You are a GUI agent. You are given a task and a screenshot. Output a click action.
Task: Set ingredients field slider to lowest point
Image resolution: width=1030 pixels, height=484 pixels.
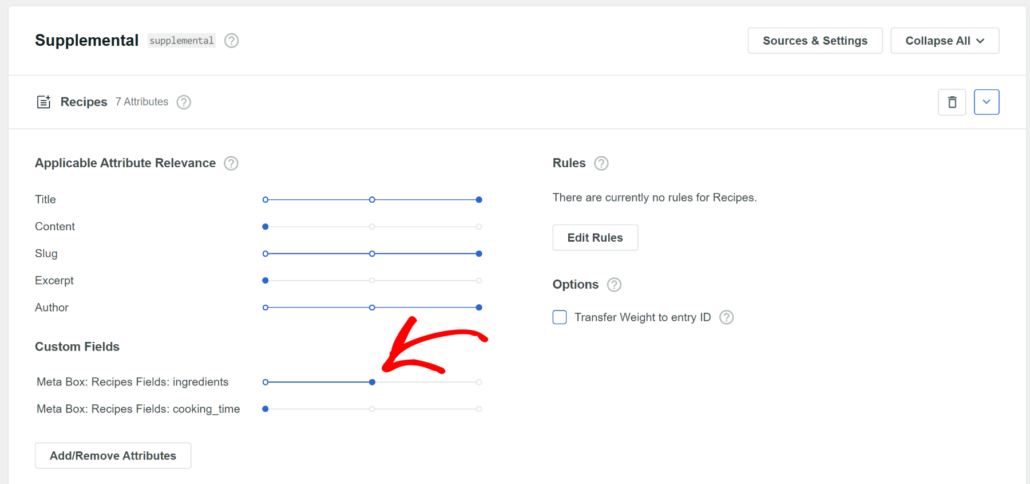click(265, 382)
